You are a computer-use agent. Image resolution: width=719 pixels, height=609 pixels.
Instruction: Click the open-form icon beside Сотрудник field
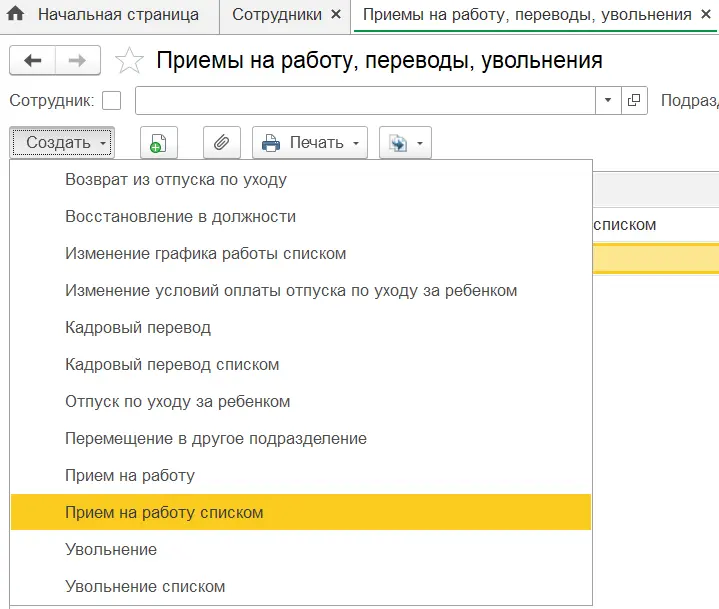click(x=635, y=101)
